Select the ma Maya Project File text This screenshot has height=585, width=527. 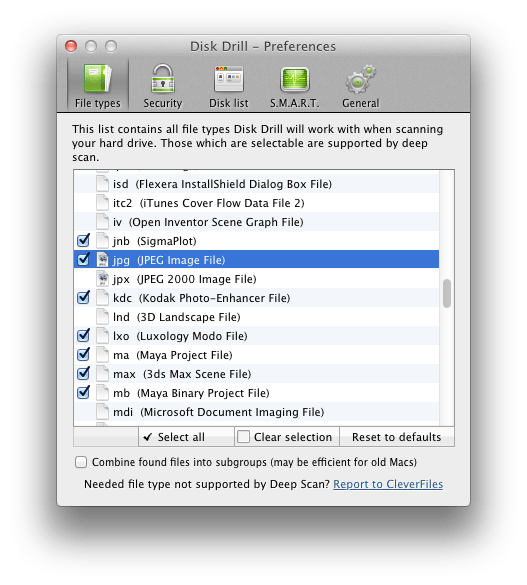173,355
